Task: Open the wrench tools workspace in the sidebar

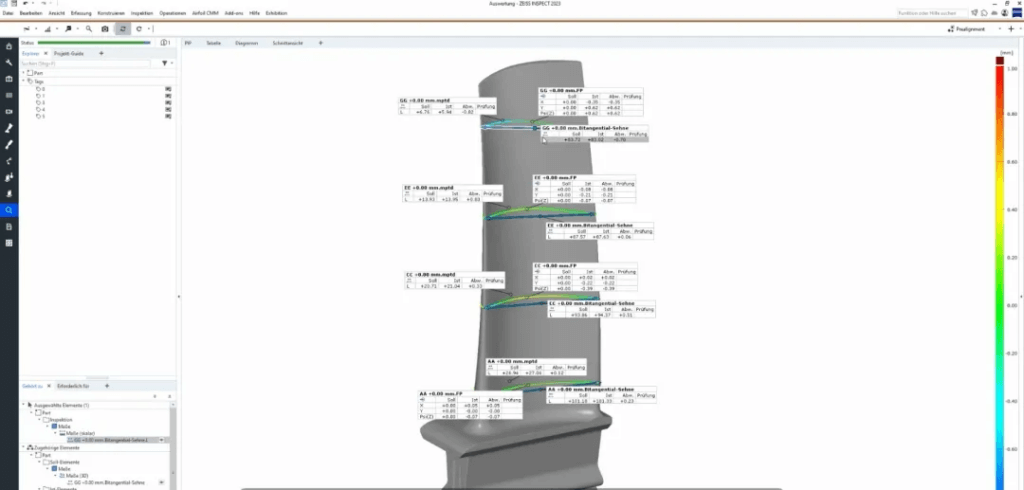Action: pyautogui.click(x=8, y=63)
